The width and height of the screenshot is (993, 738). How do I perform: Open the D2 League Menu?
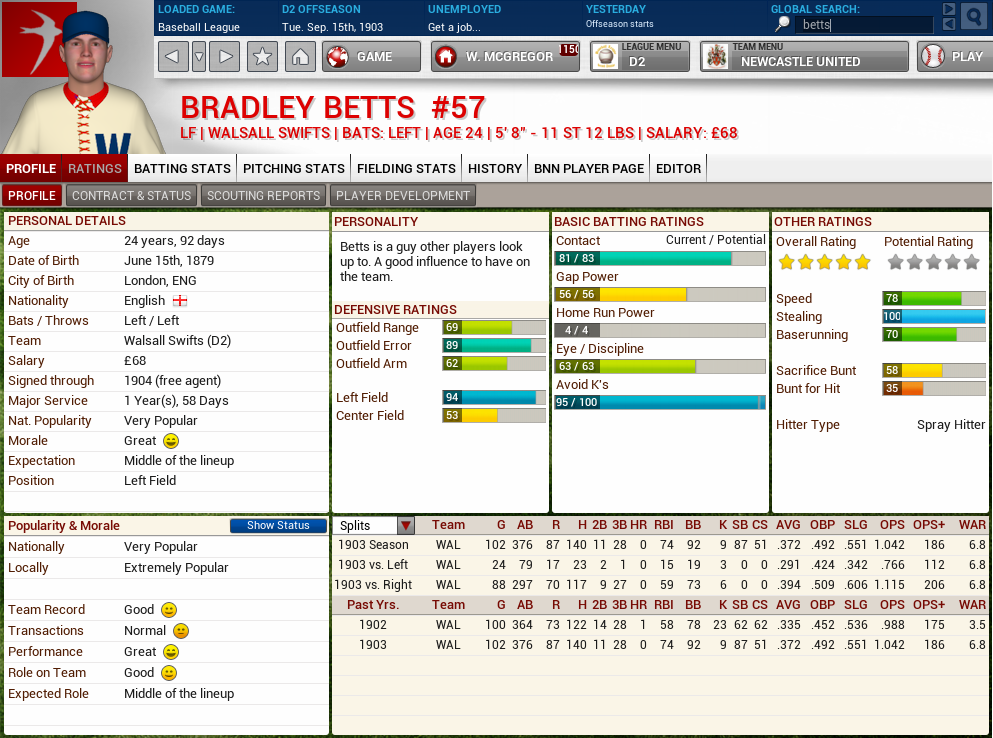click(640, 57)
